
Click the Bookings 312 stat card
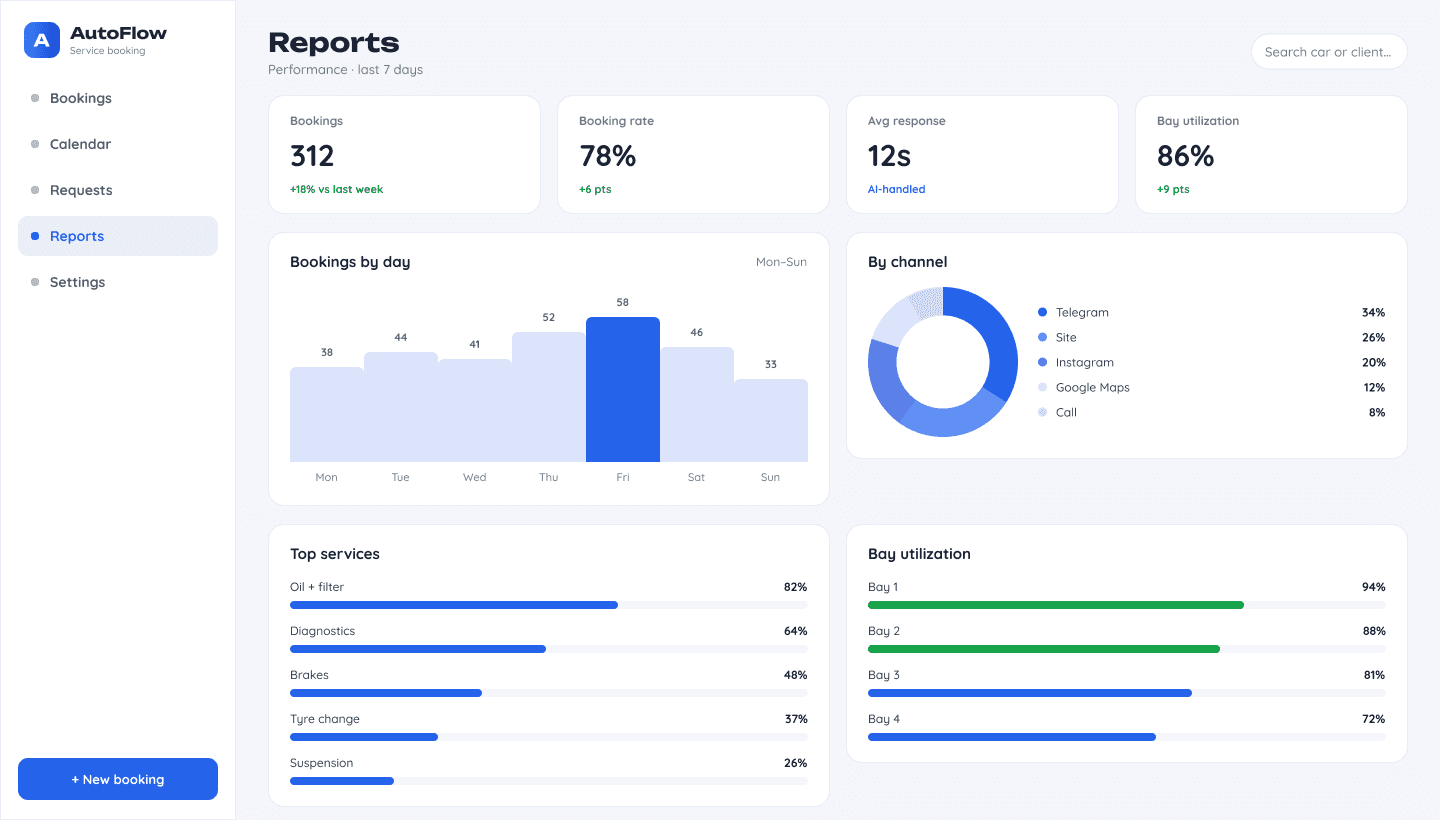tap(404, 154)
